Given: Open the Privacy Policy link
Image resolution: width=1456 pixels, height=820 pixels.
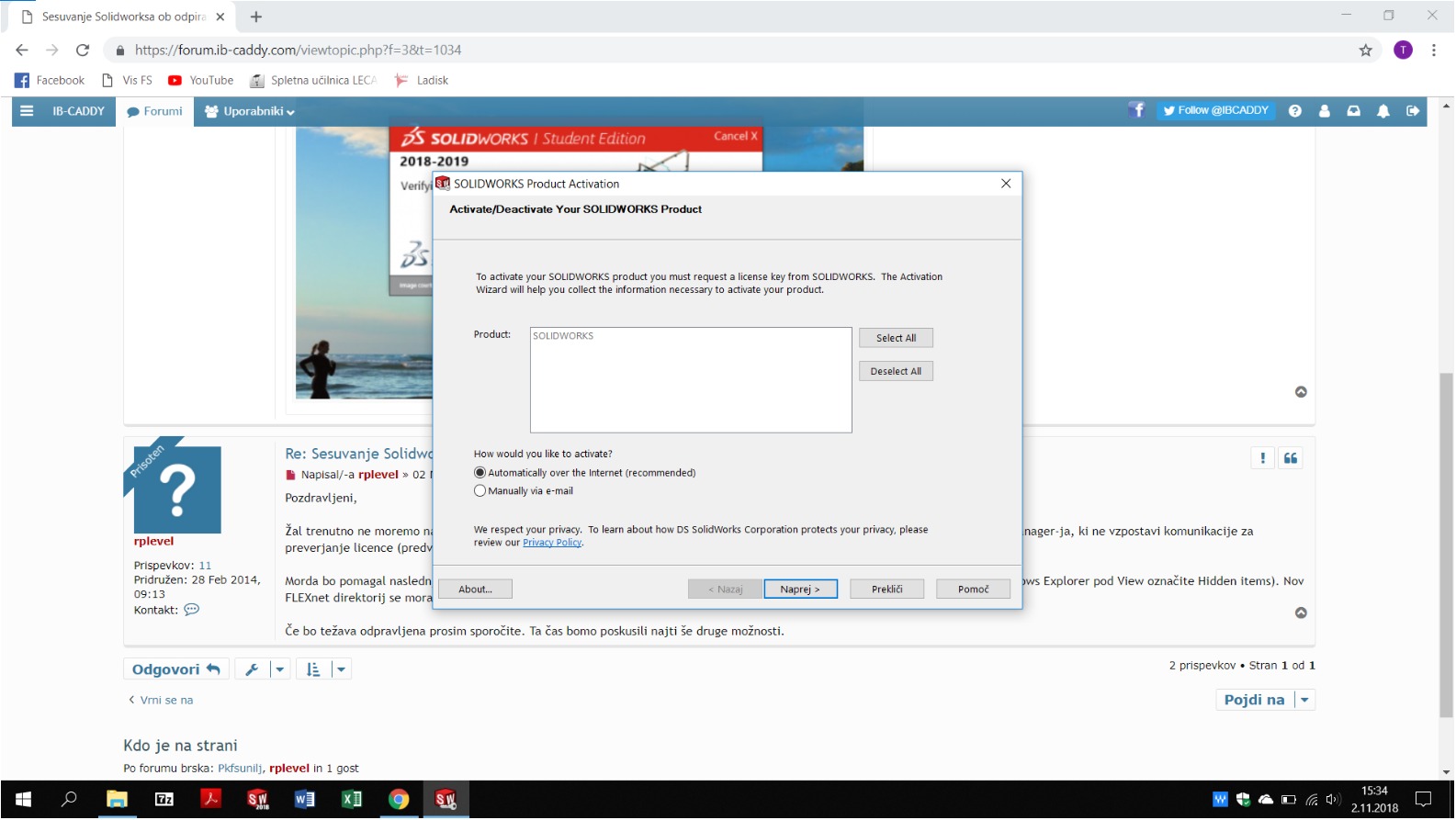Looking at the screenshot, I should pos(552,543).
